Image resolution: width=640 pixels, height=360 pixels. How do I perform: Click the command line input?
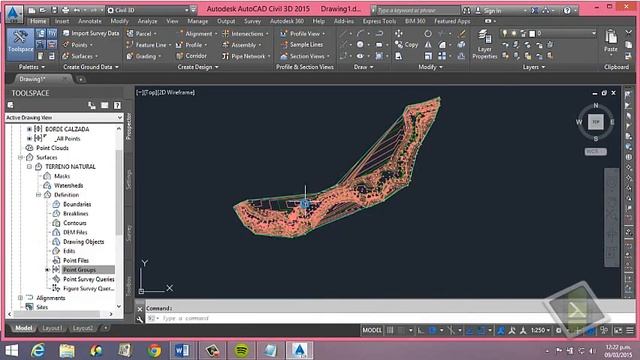click(x=384, y=318)
